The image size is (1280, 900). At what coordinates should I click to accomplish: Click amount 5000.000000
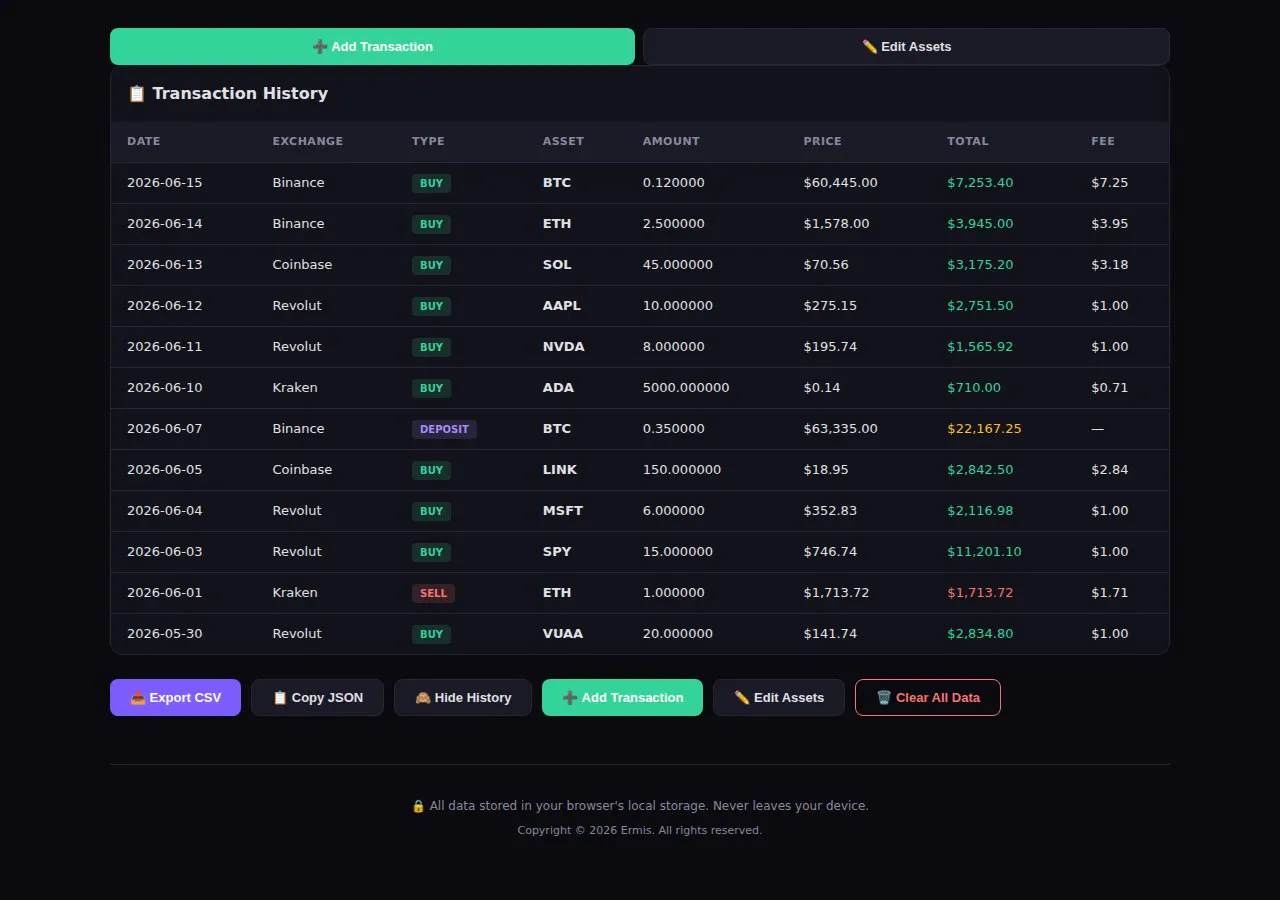coord(686,388)
